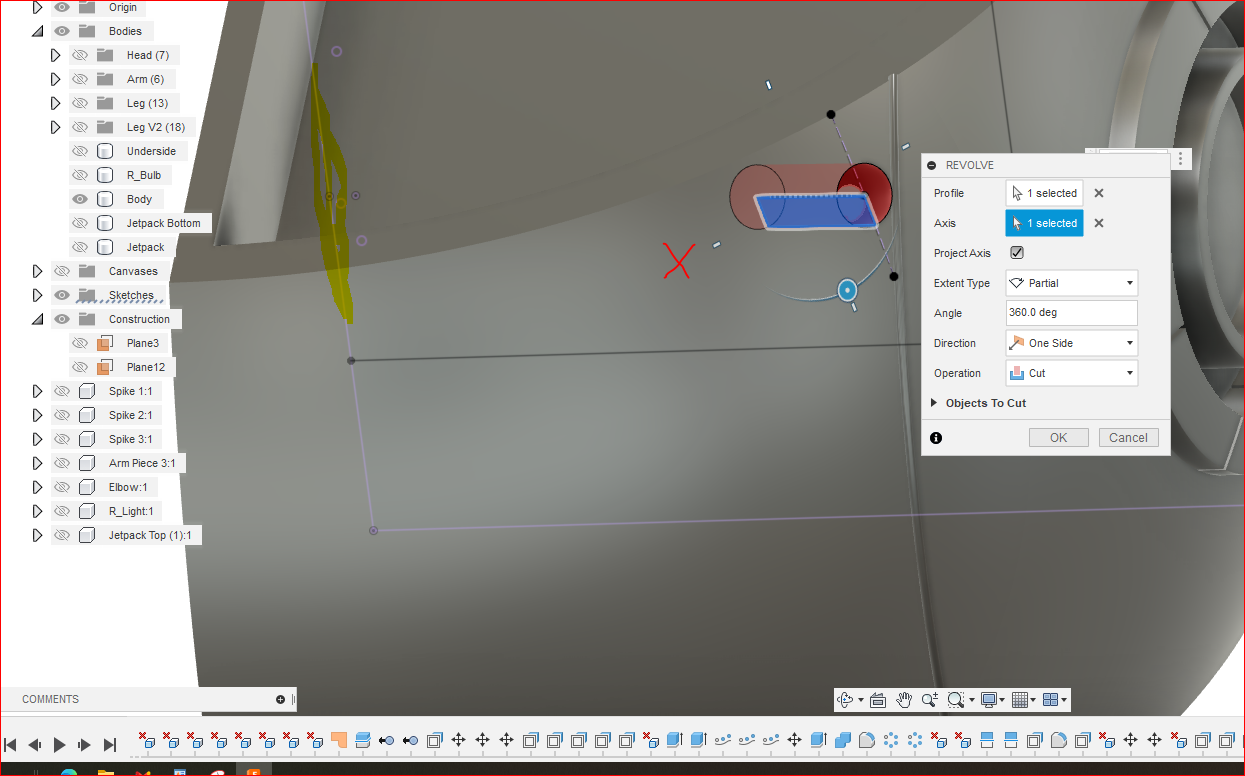Expand the Objects To Cut section
The image size is (1245, 776).
pyautogui.click(x=934, y=403)
